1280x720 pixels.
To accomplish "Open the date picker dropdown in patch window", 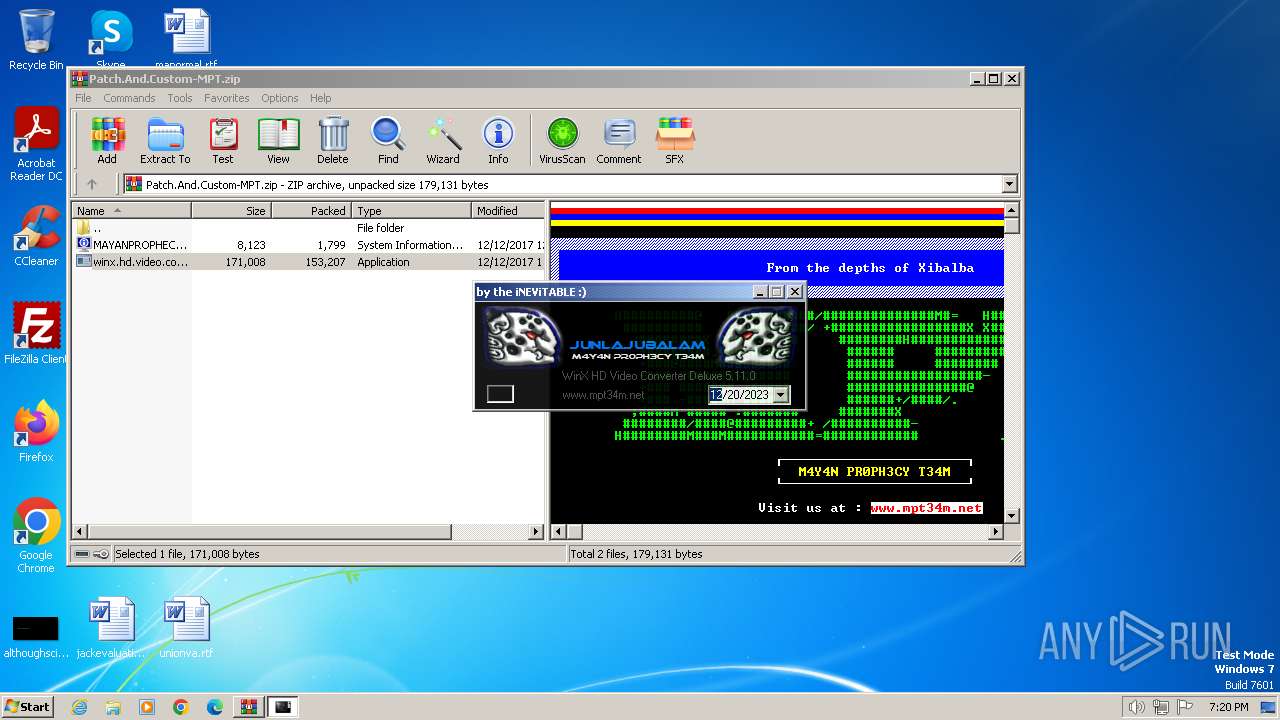I will pos(781,395).
